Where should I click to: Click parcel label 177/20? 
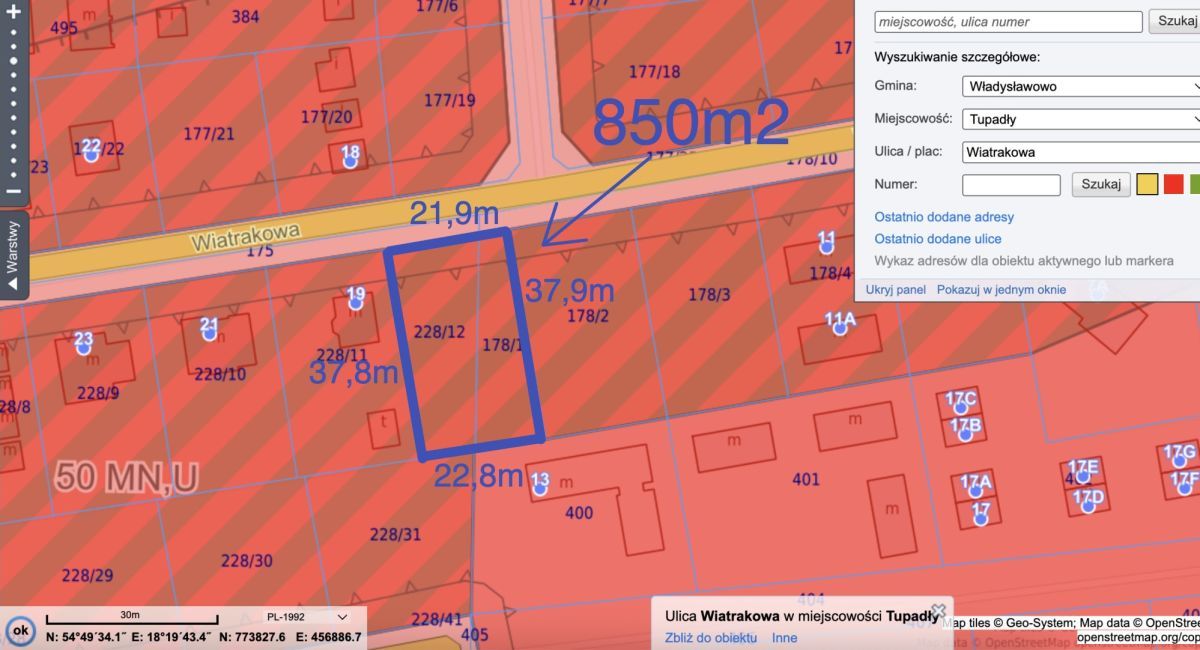(x=327, y=117)
